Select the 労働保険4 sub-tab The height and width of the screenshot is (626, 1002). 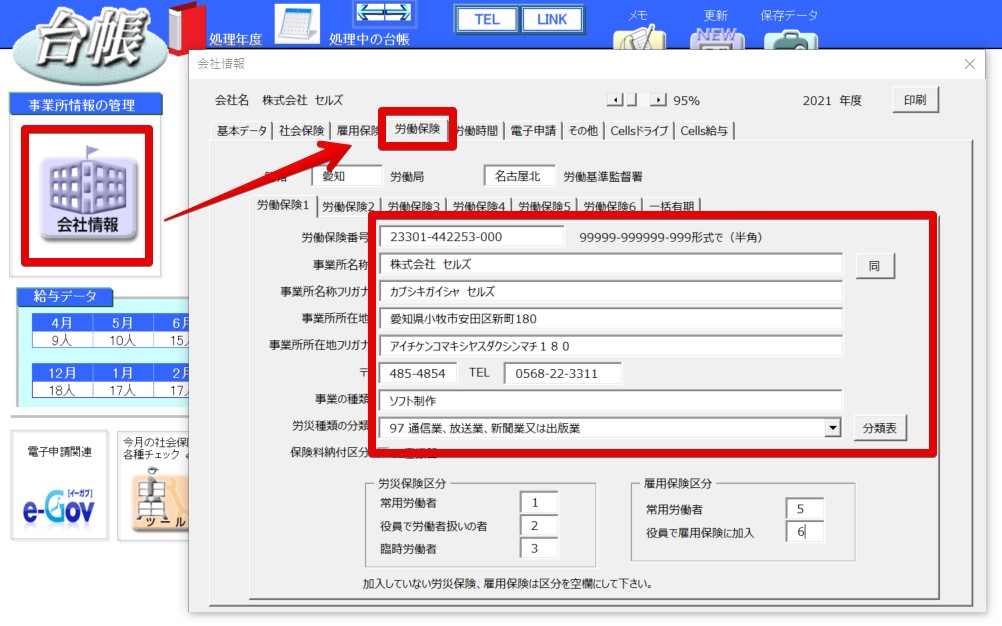click(x=479, y=206)
